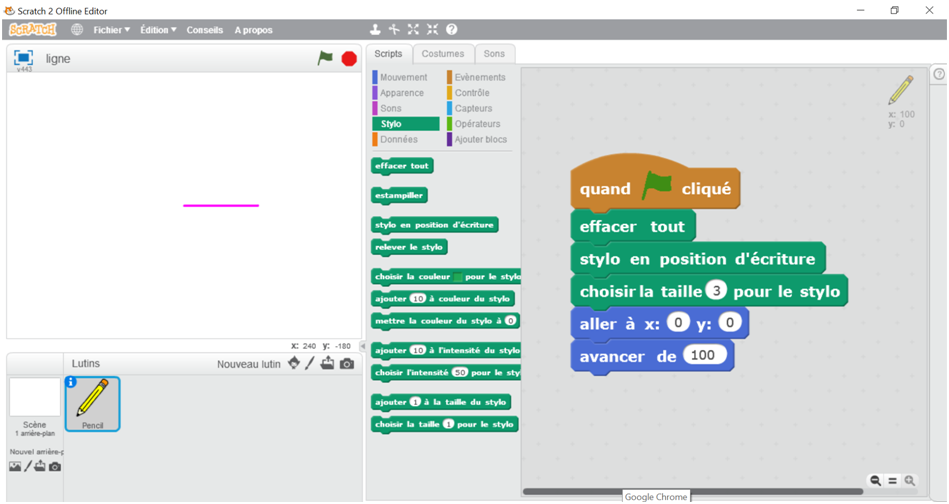Screen dimensions: 949x504
Task: Switch stage to full screen mode
Action: (23, 58)
